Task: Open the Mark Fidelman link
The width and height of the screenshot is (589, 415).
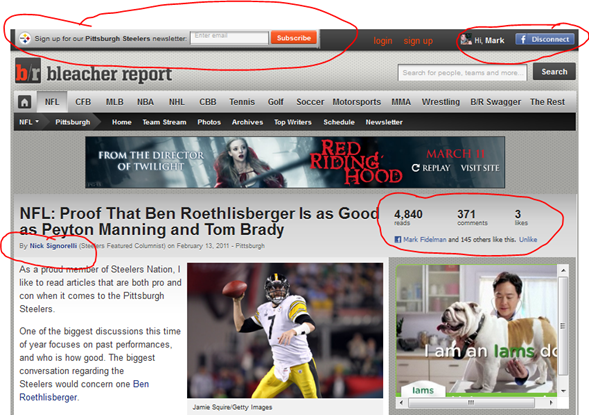Action: 425,240
